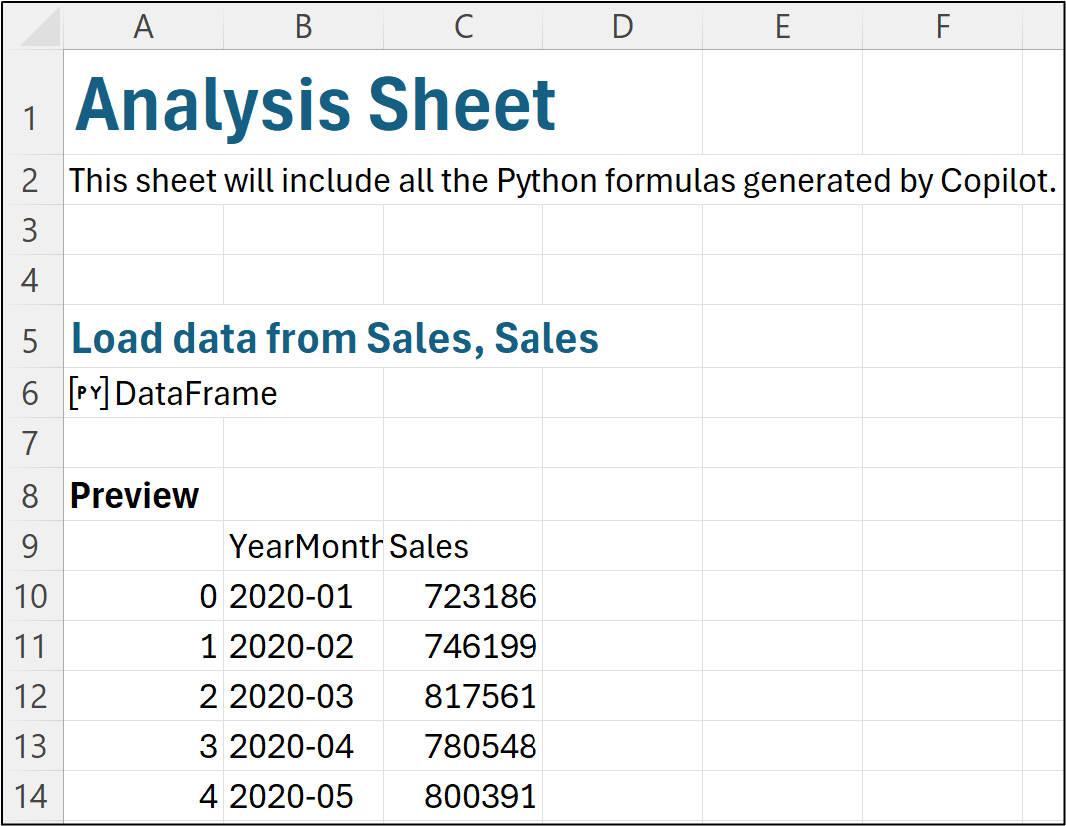The image size is (1066, 826).
Task: Click the cell containing 2020-03
Action: [292, 696]
